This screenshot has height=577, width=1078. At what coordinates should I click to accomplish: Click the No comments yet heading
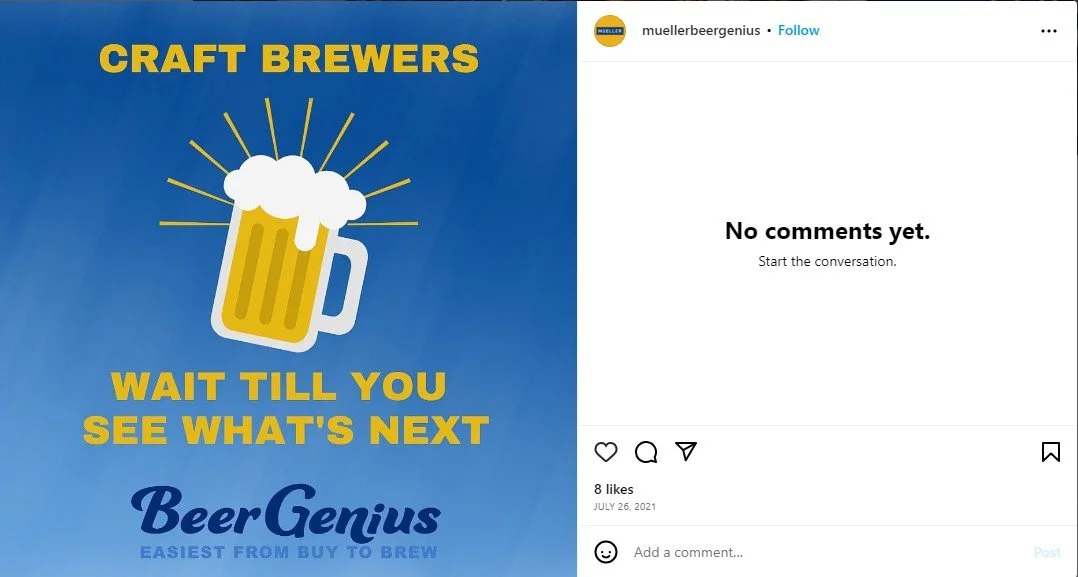coord(827,231)
